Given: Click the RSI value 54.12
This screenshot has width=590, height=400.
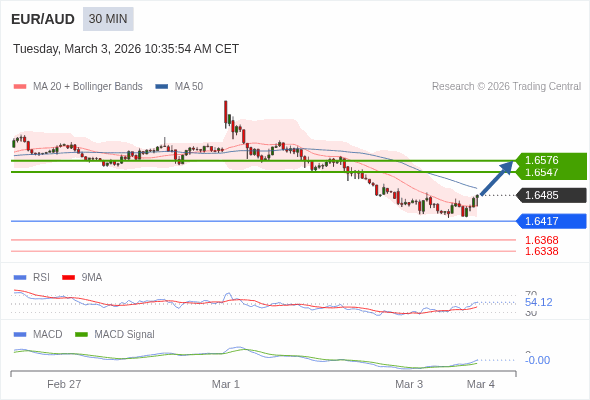Looking at the screenshot, I should point(538,302).
